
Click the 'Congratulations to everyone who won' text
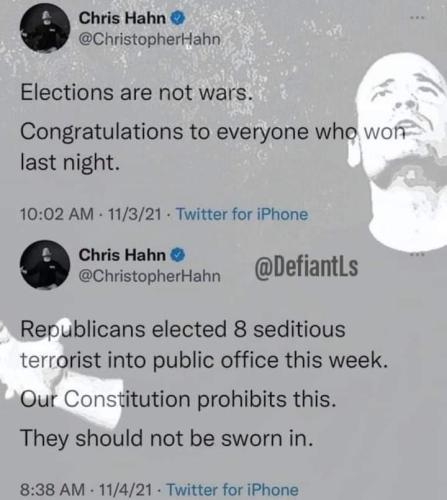click(x=214, y=132)
